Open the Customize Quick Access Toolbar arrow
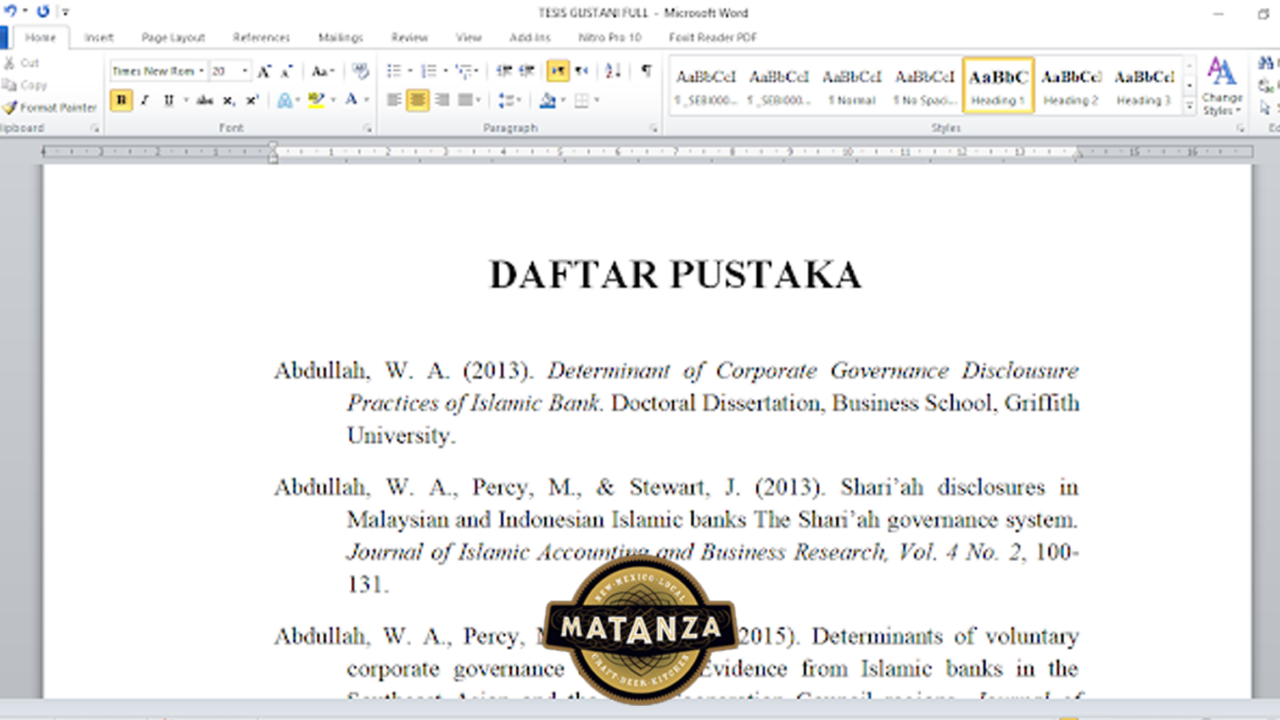 point(65,12)
